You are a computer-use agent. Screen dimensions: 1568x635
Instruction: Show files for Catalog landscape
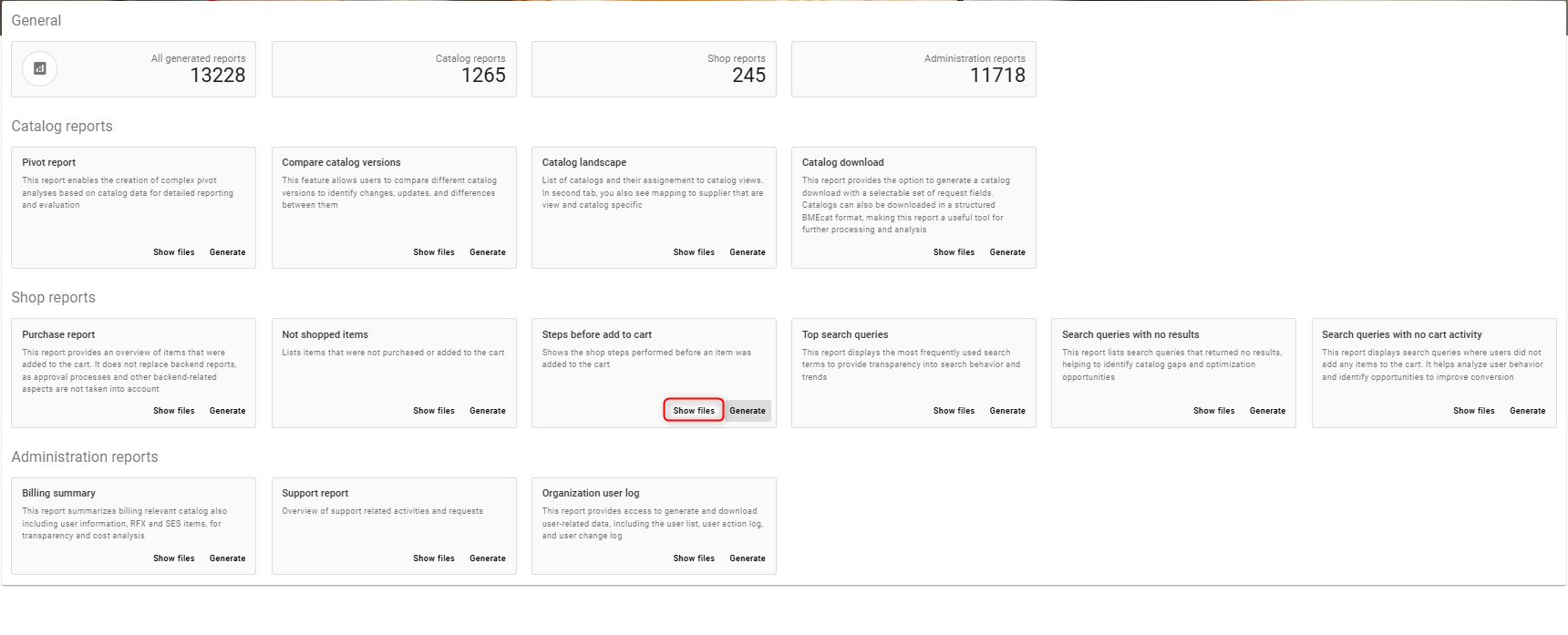(x=694, y=252)
